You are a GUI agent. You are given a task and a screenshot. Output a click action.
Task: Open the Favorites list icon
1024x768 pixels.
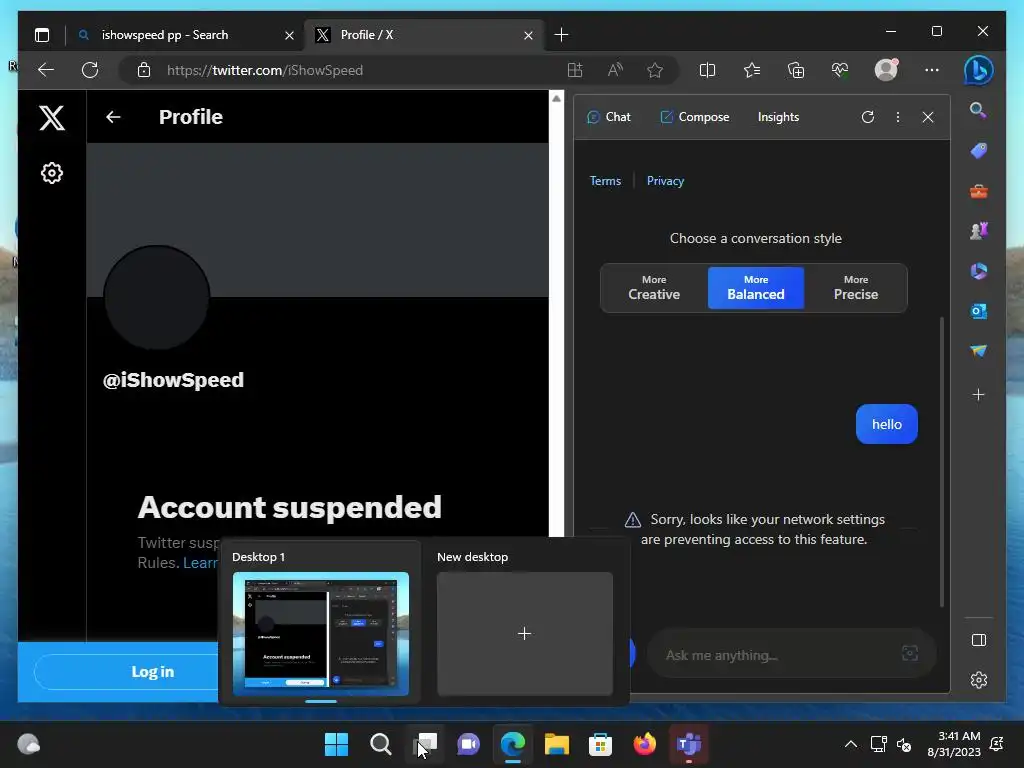752,70
